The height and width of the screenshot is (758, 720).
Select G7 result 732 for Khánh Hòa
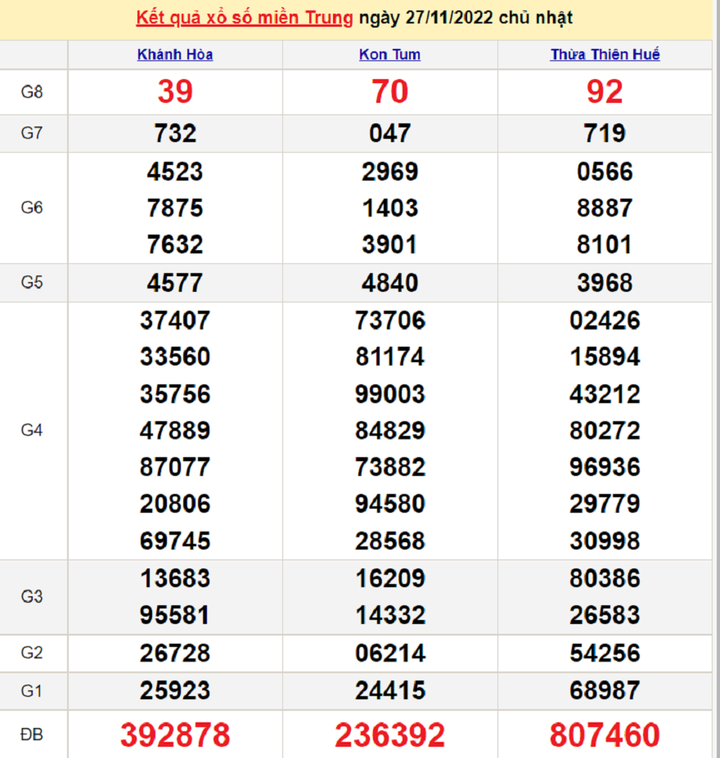pos(175,133)
